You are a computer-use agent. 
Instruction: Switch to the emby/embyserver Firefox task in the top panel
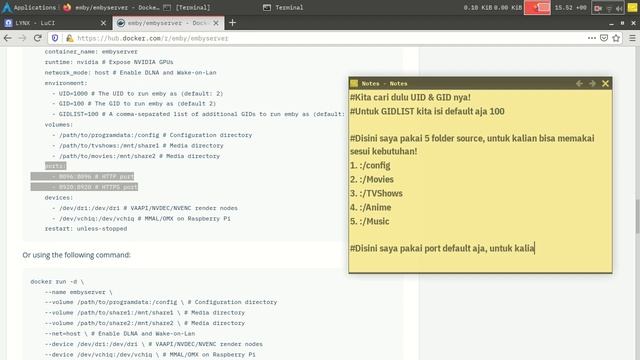pyautogui.click(x=112, y=7)
